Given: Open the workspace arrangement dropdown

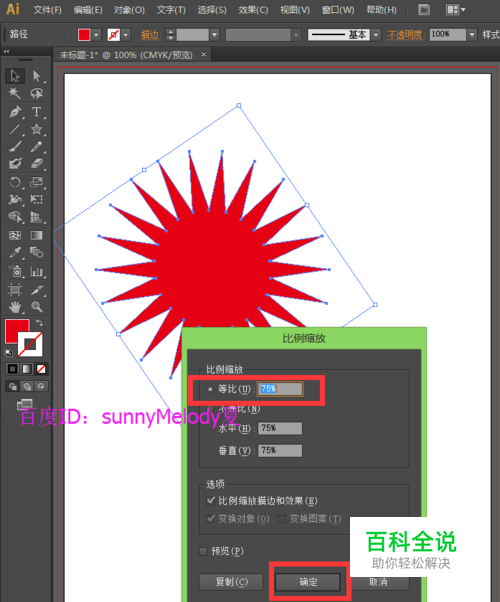Looking at the screenshot, I should click(455, 10).
